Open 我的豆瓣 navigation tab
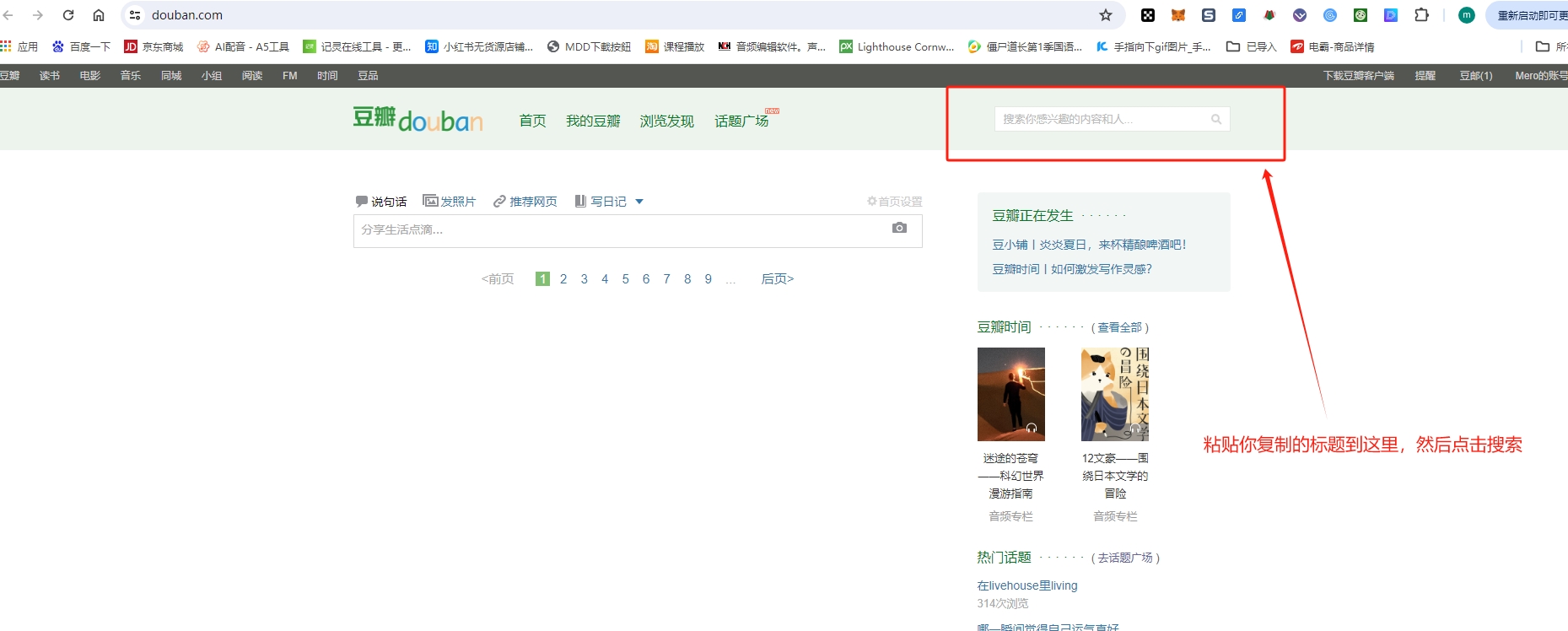Screen dimensions: 1568x631 [x=593, y=121]
